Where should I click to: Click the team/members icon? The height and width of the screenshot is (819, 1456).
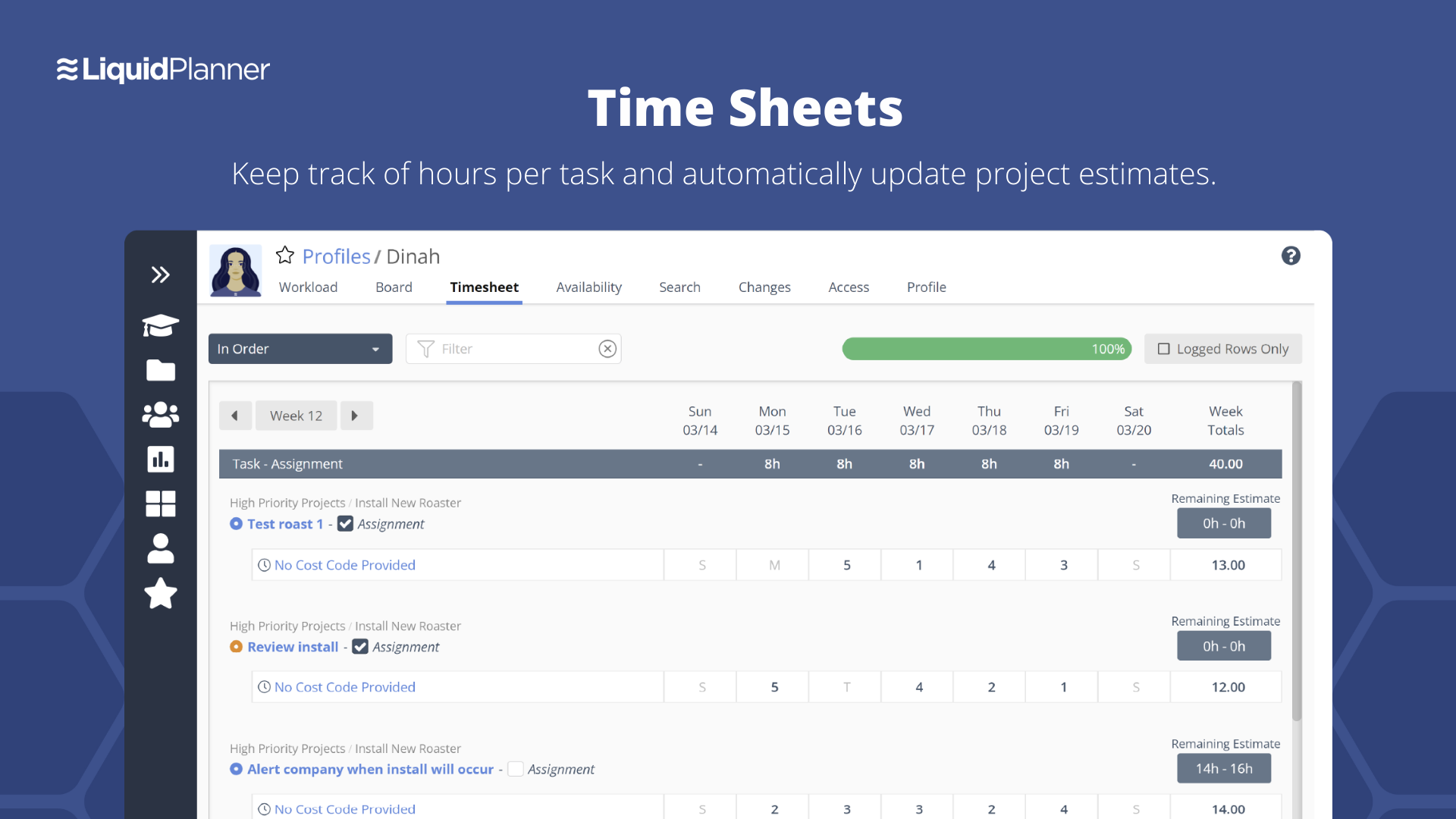click(159, 413)
